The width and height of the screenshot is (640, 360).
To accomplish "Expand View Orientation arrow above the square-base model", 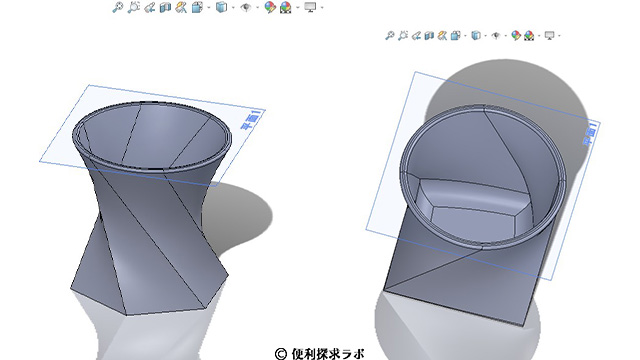I will pyautogui.click(x=465, y=36).
